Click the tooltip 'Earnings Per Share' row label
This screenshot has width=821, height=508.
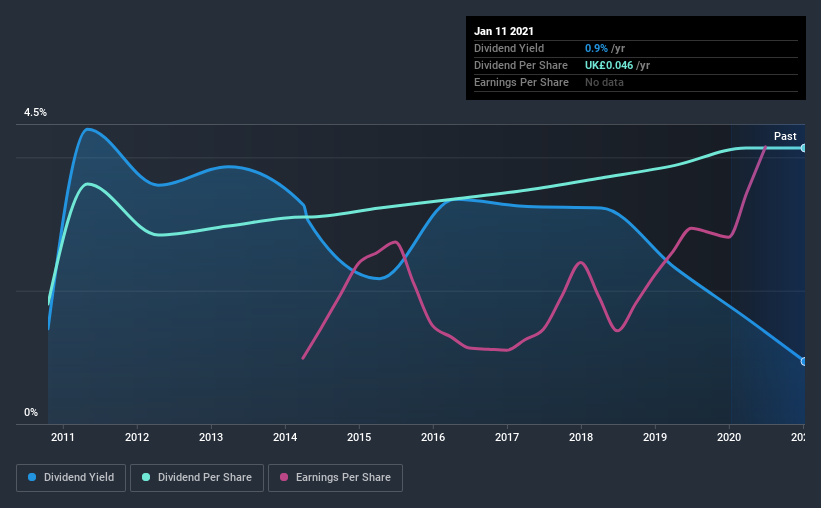521,82
